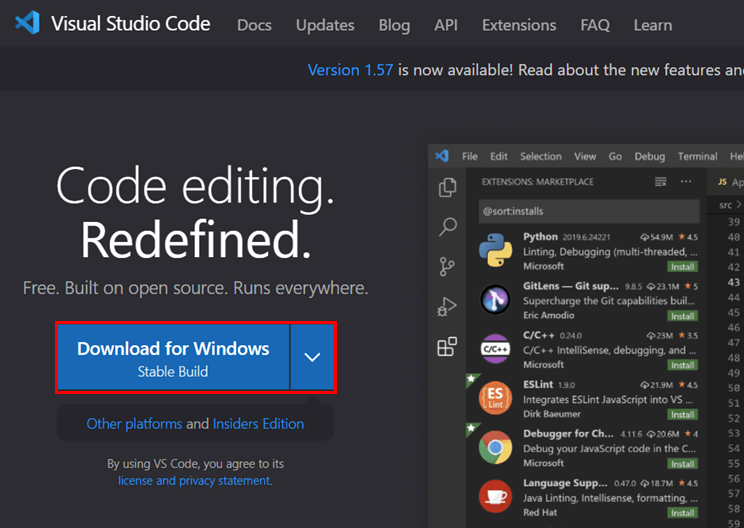The height and width of the screenshot is (528, 744).
Task: Click the EXTENSIONS: MARKETPLACE panel header
Action: 538,182
